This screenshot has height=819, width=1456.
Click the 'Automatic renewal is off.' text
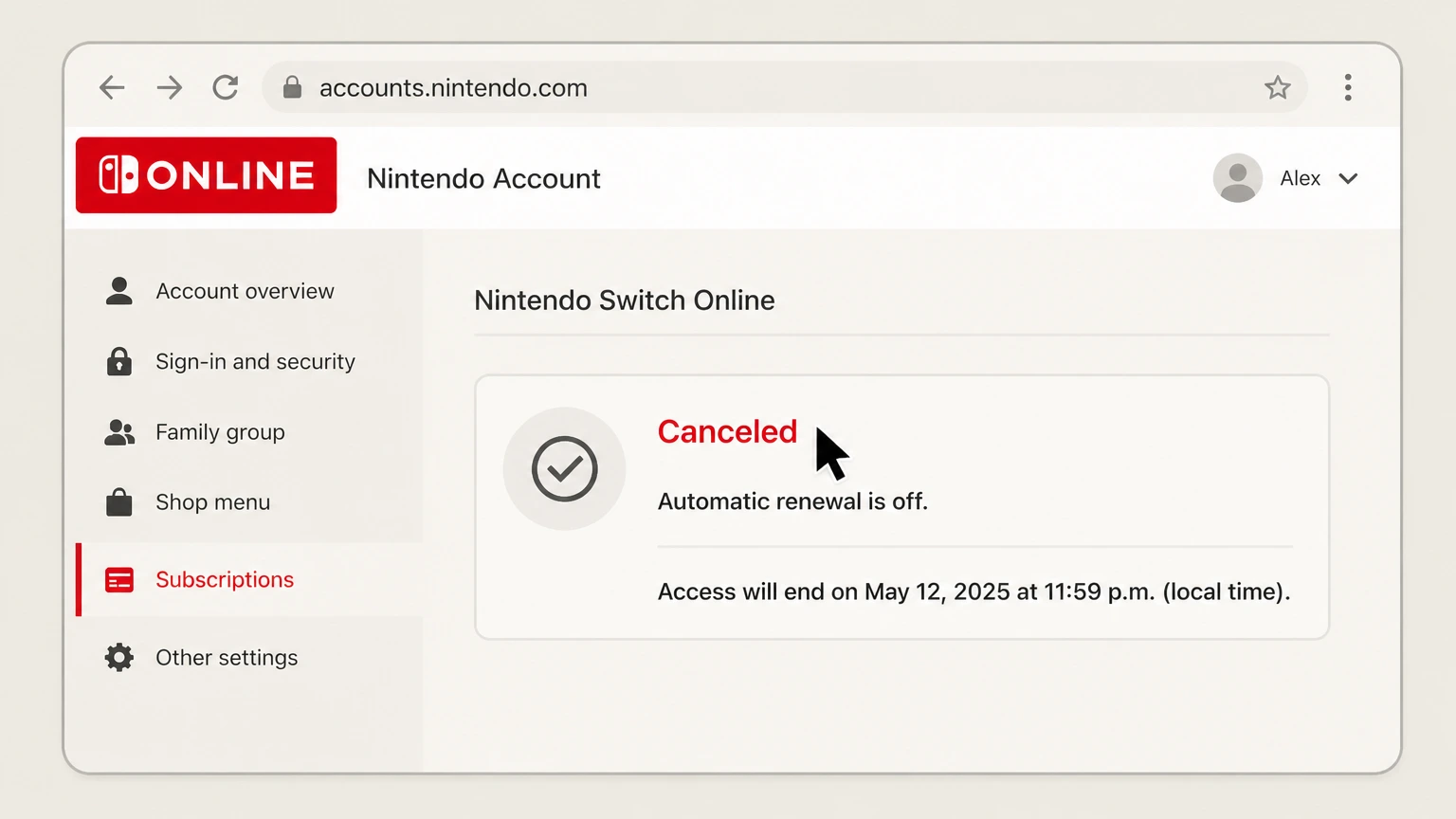pyautogui.click(x=792, y=501)
